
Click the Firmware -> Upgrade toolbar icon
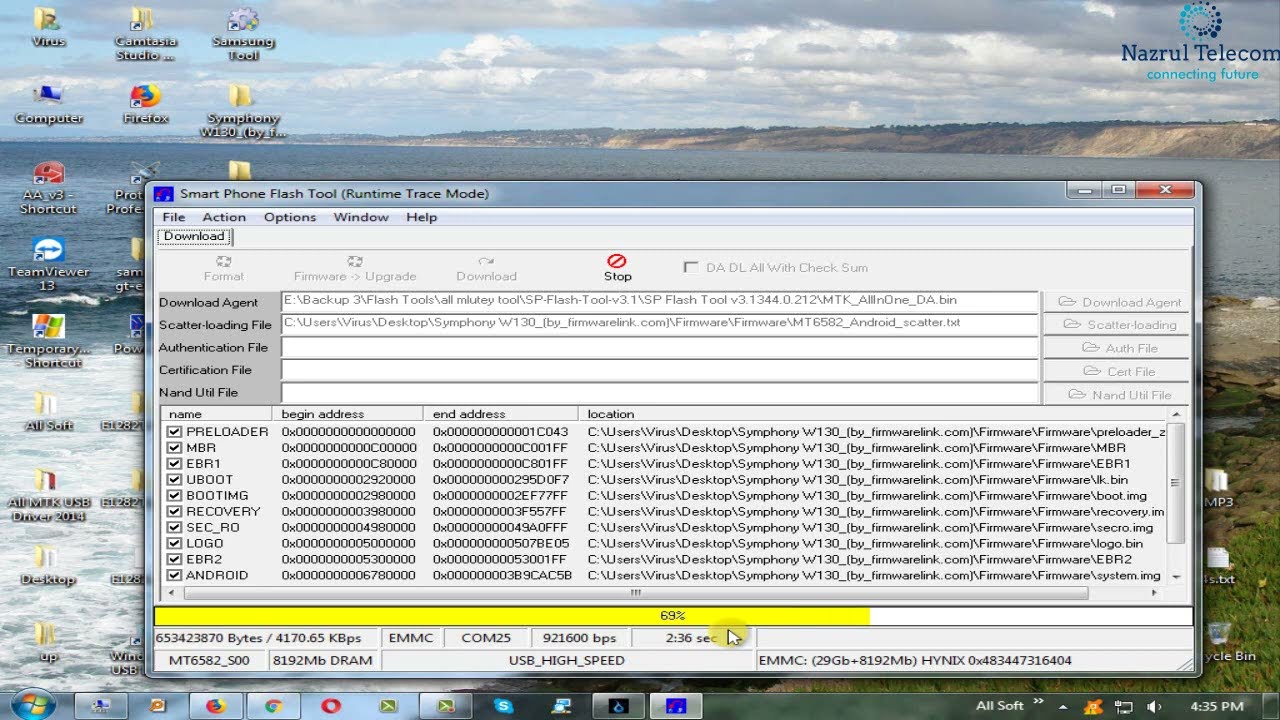[355, 261]
